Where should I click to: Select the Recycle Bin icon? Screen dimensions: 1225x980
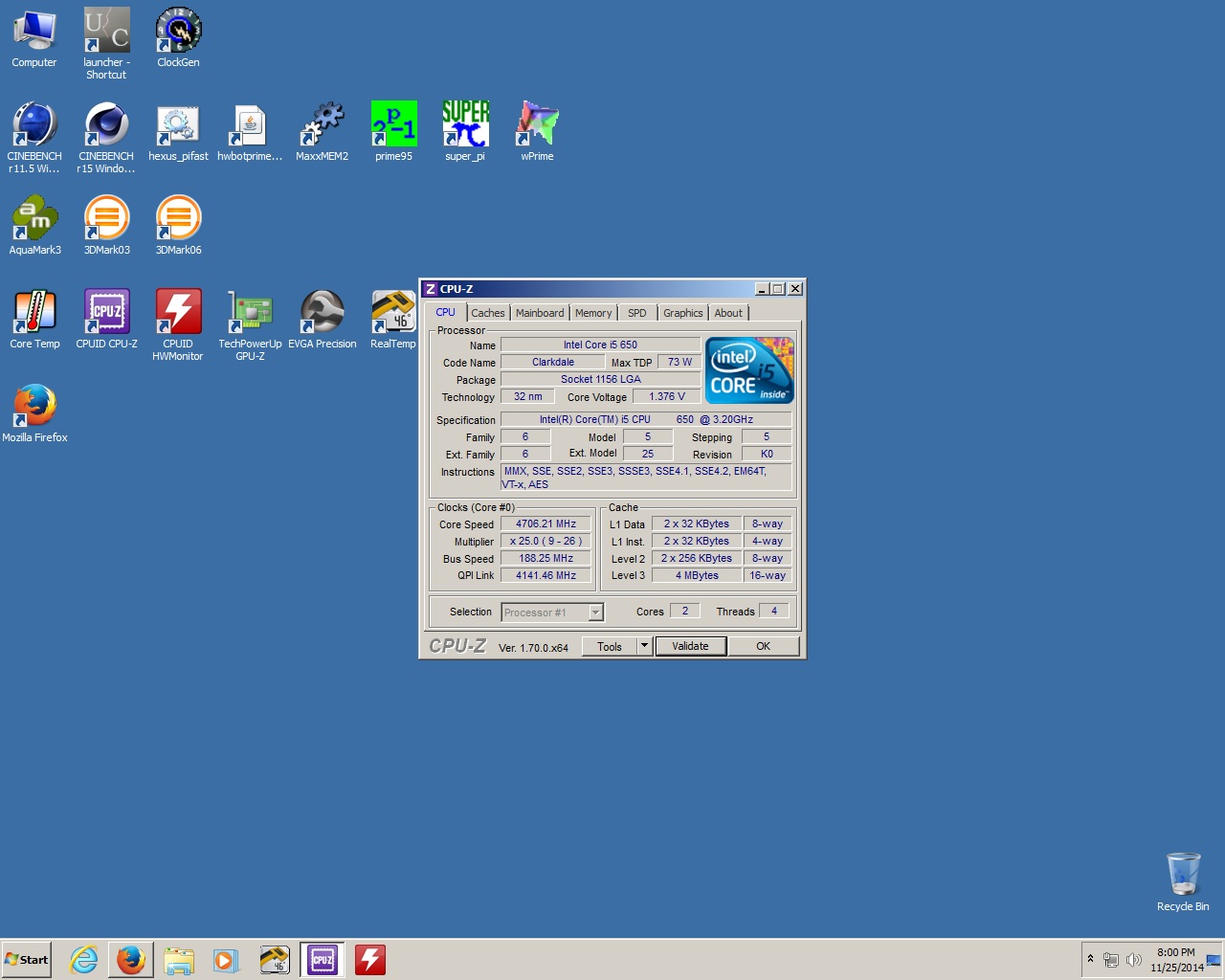[x=1183, y=882]
